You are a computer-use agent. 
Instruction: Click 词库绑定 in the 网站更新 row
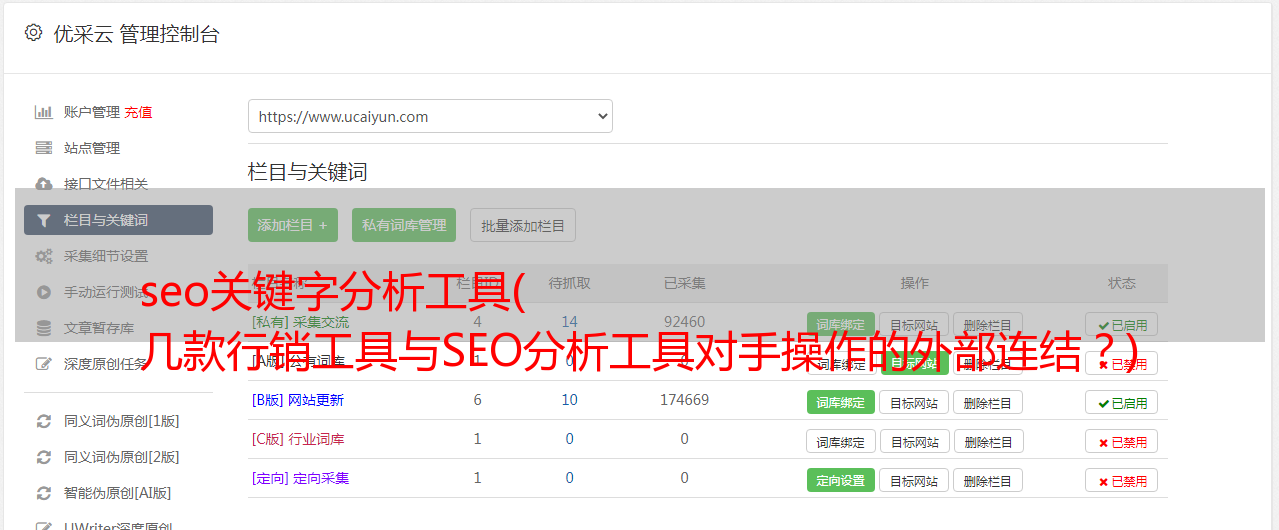click(x=841, y=402)
